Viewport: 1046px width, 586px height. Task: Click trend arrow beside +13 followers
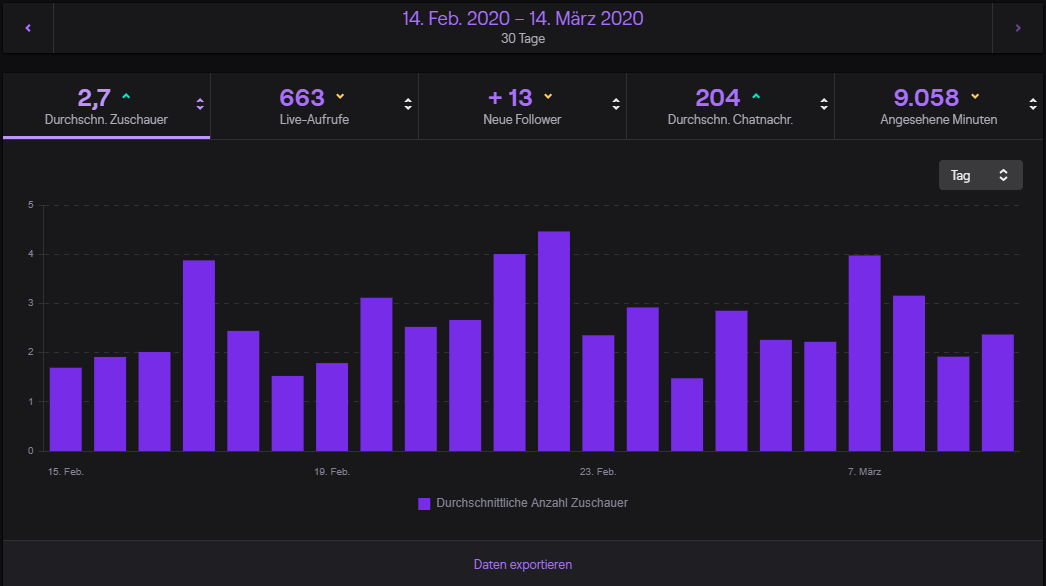[547, 97]
